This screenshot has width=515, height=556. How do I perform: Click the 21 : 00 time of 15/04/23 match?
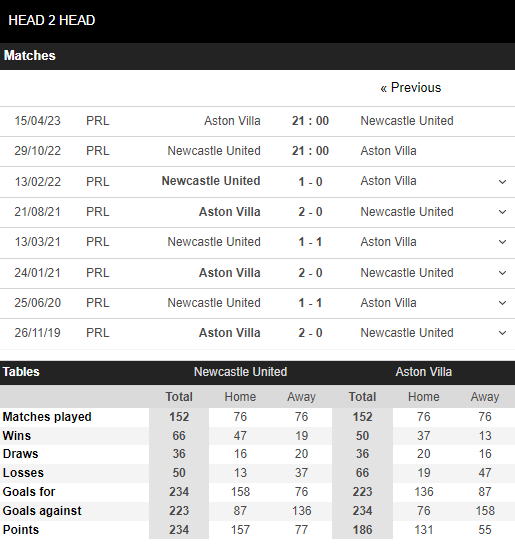[x=310, y=121]
